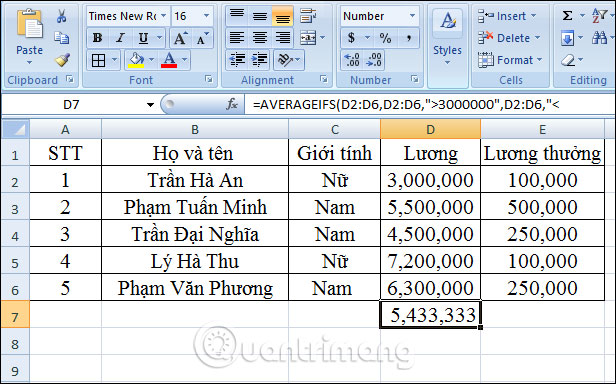
Task: Select column D header
Action: tap(431, 129)
